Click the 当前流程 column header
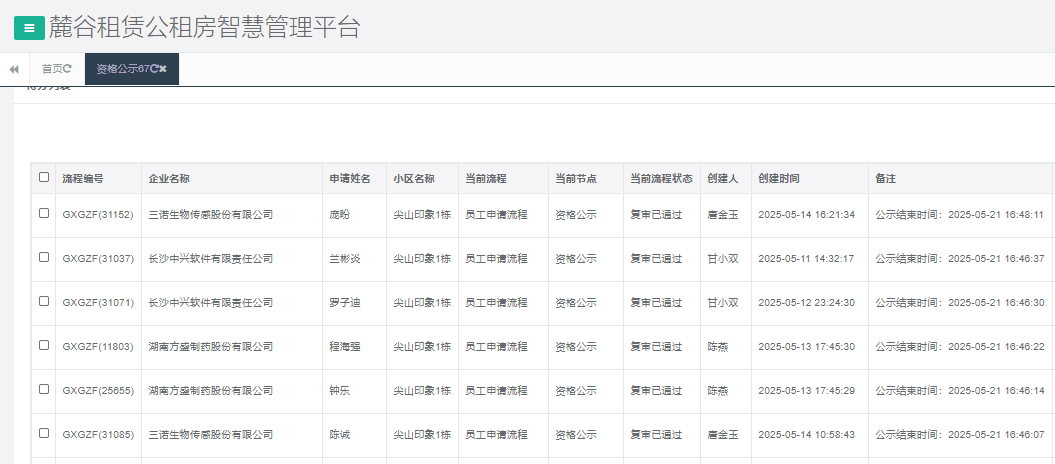This screenshot has width=1055, height=464. pos(486,179)
